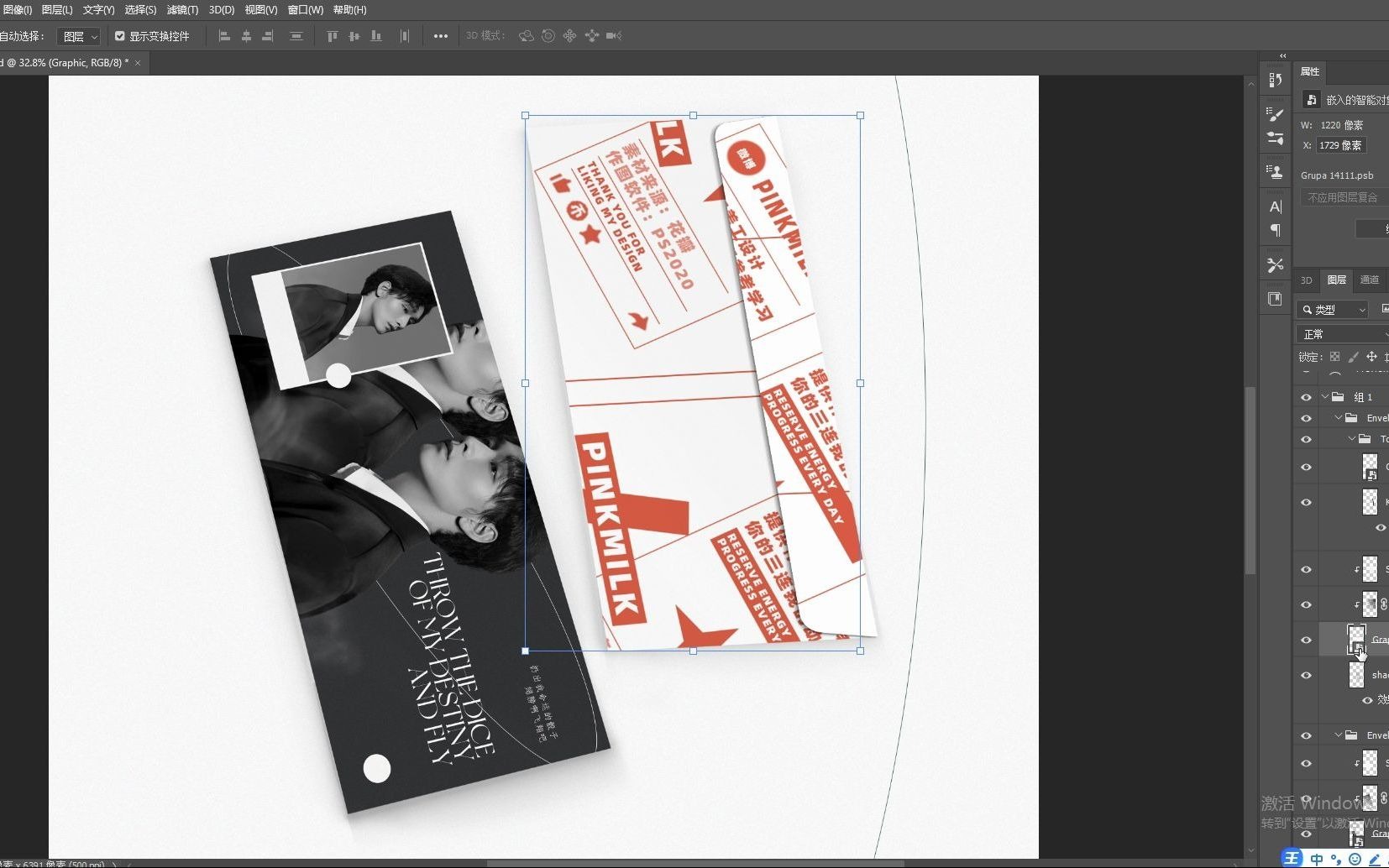Screen dimensions: 1389x868
Task: Open the Libraries panel icon
Action: [1275, 299]
